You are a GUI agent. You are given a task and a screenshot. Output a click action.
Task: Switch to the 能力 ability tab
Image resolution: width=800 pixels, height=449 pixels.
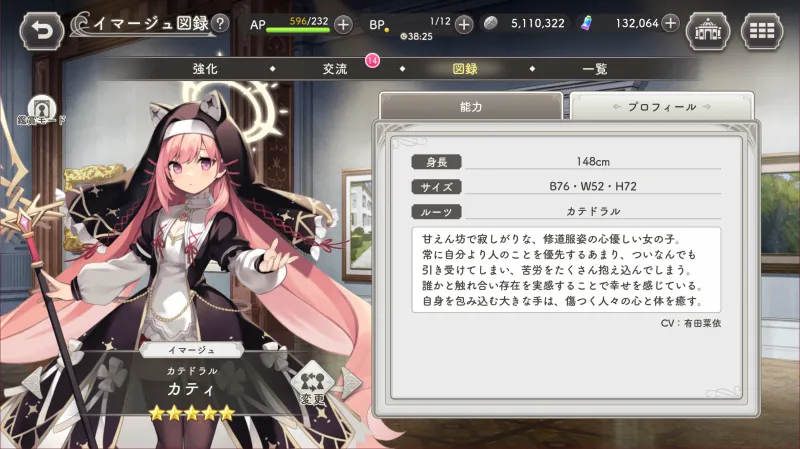471,106
